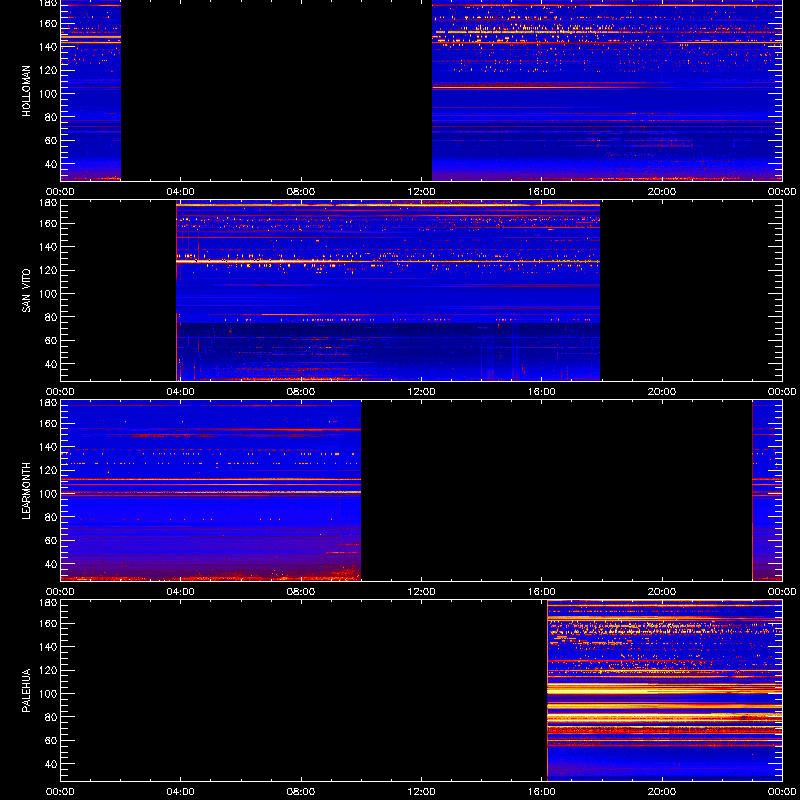Viewport: 800px width, 800px height.
Task: Select the 16:00 time label below HOLLOMAN panel
Action: pos(542,192)
